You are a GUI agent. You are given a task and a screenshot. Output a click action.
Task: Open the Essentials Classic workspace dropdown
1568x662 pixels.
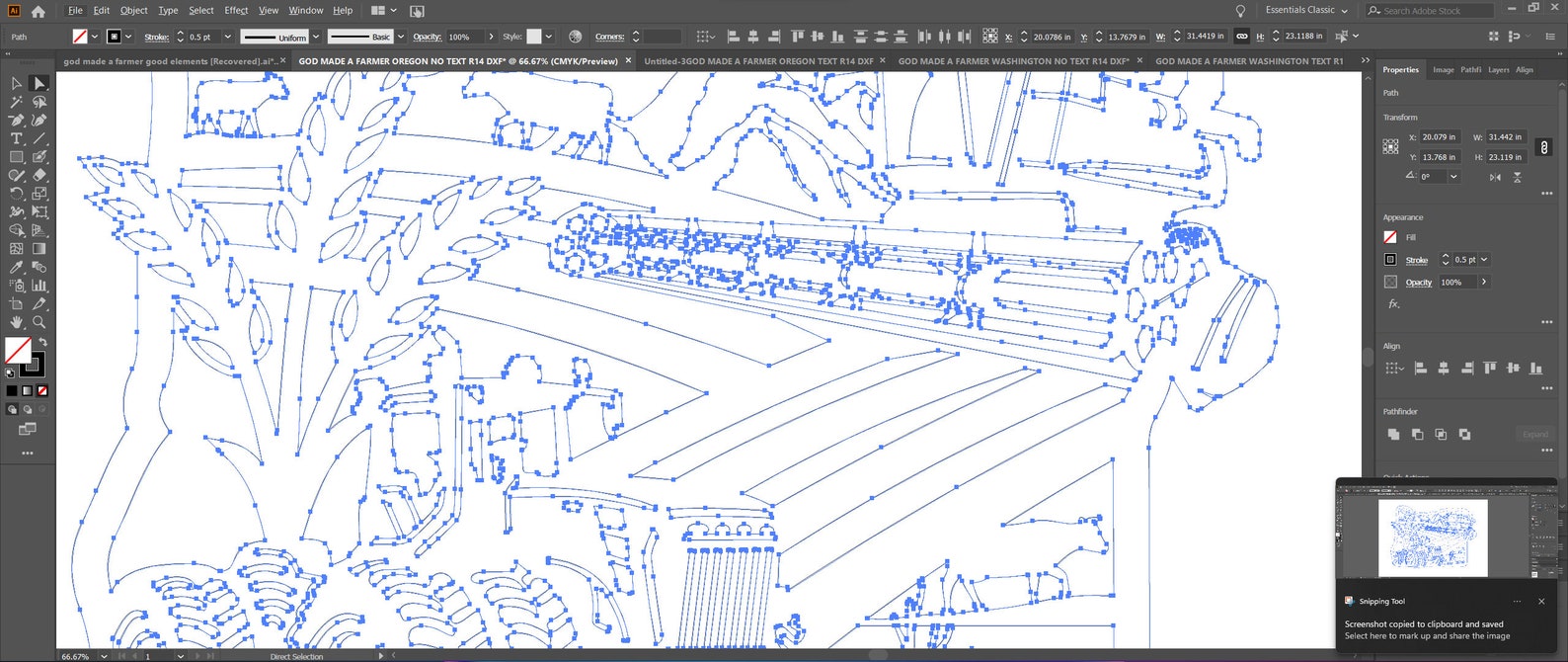click(x=1306, y=10)
